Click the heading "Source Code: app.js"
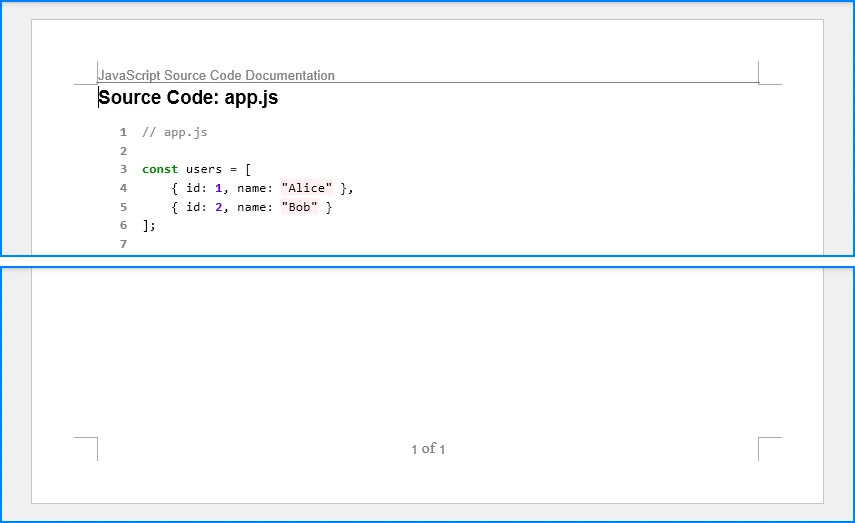The height and width of the screenshot is (523, 855). coord(188,98)
